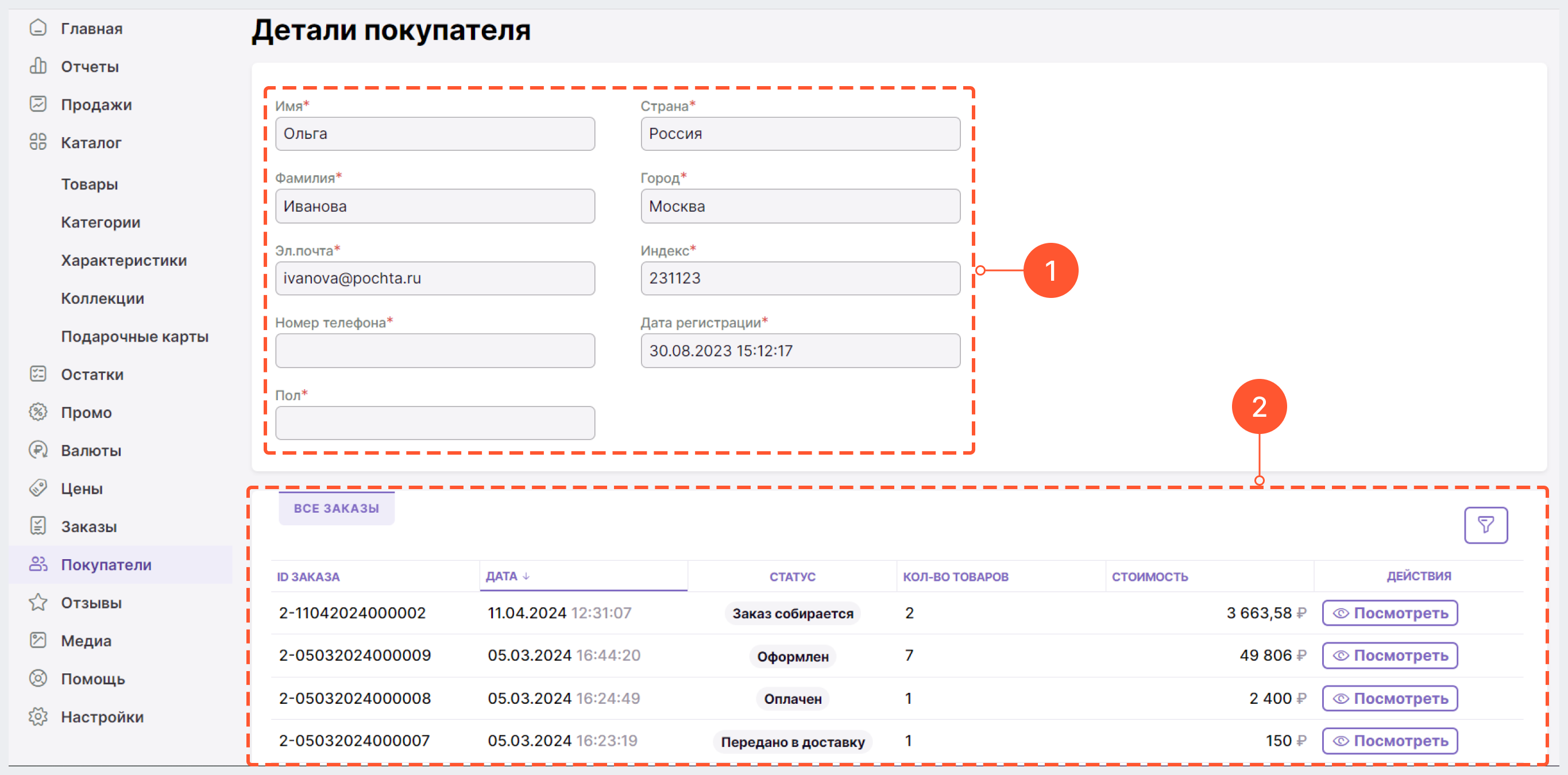Open Характеристики under Каталог
The width and height of the screenshot is (1568, 775).
[x=123, y=261]
